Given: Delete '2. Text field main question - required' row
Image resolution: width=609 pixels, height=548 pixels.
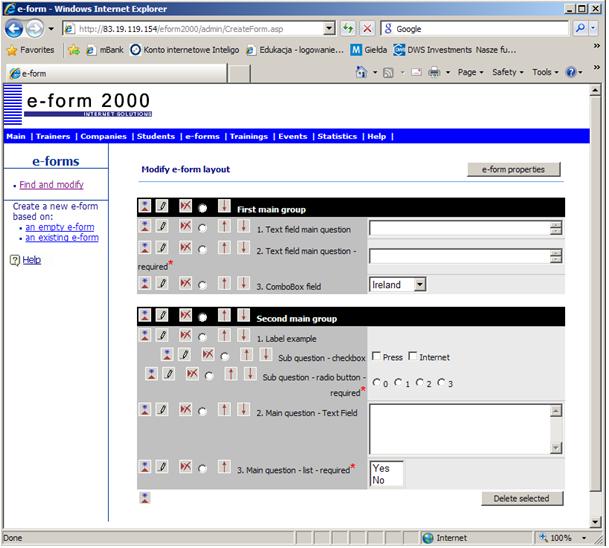Looking at the screenshot, I should click(x=185, y=248).
